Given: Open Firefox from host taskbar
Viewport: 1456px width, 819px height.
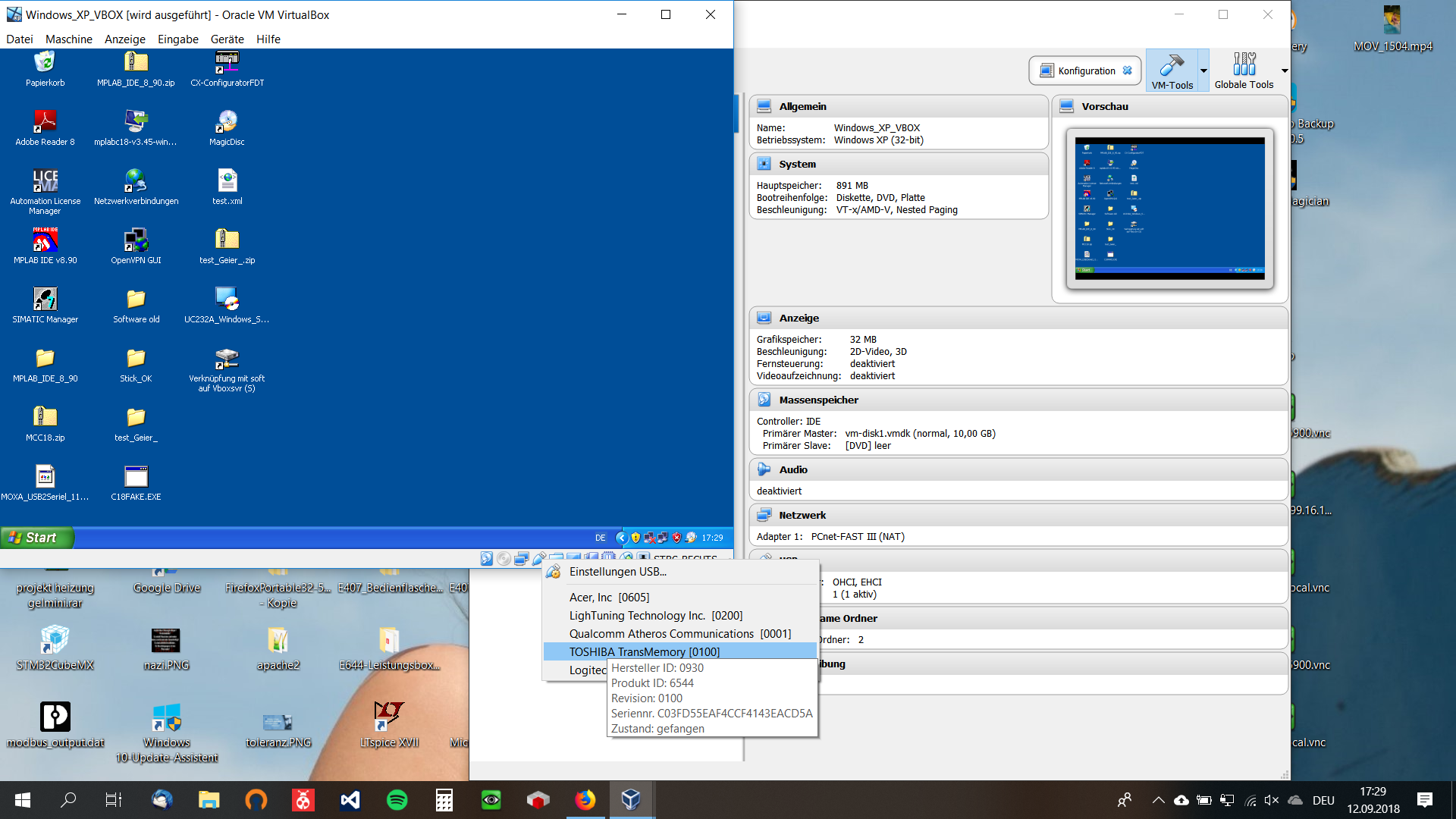Looking at the screenshot, I should point(585,800).
